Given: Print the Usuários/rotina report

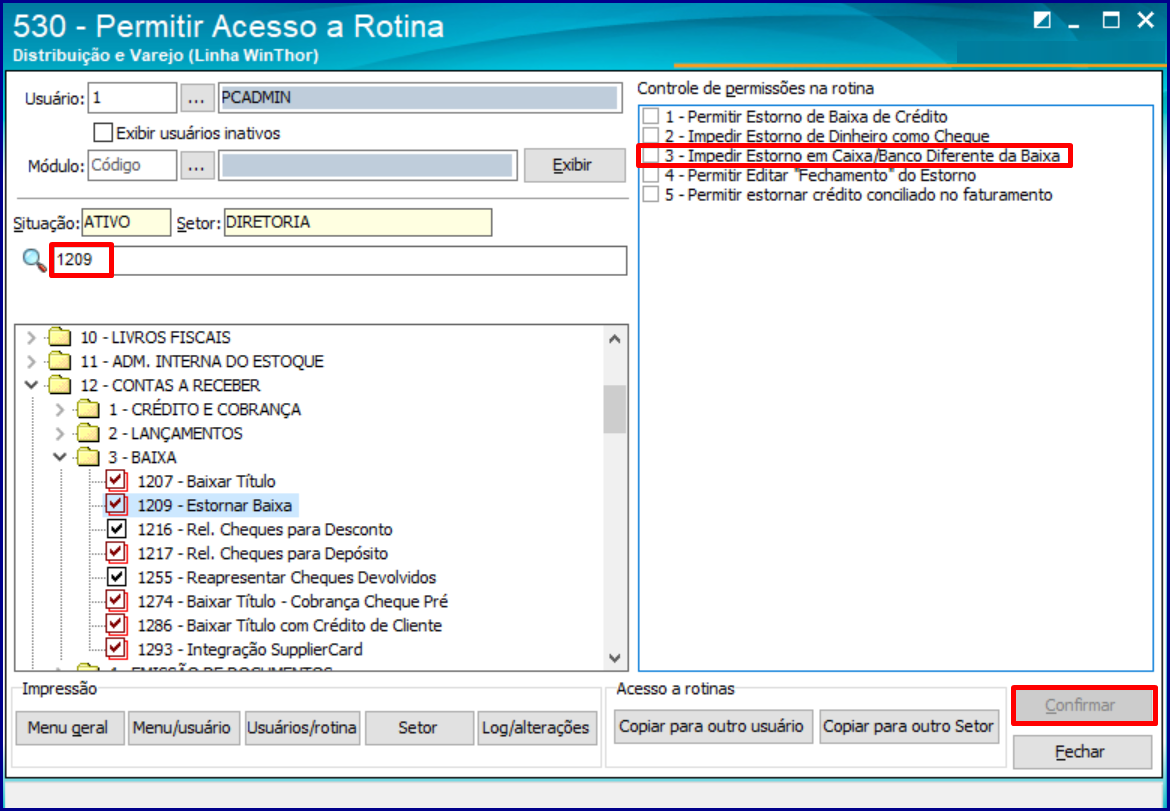Looking at the screenshot, I should (x=302, y=727).
